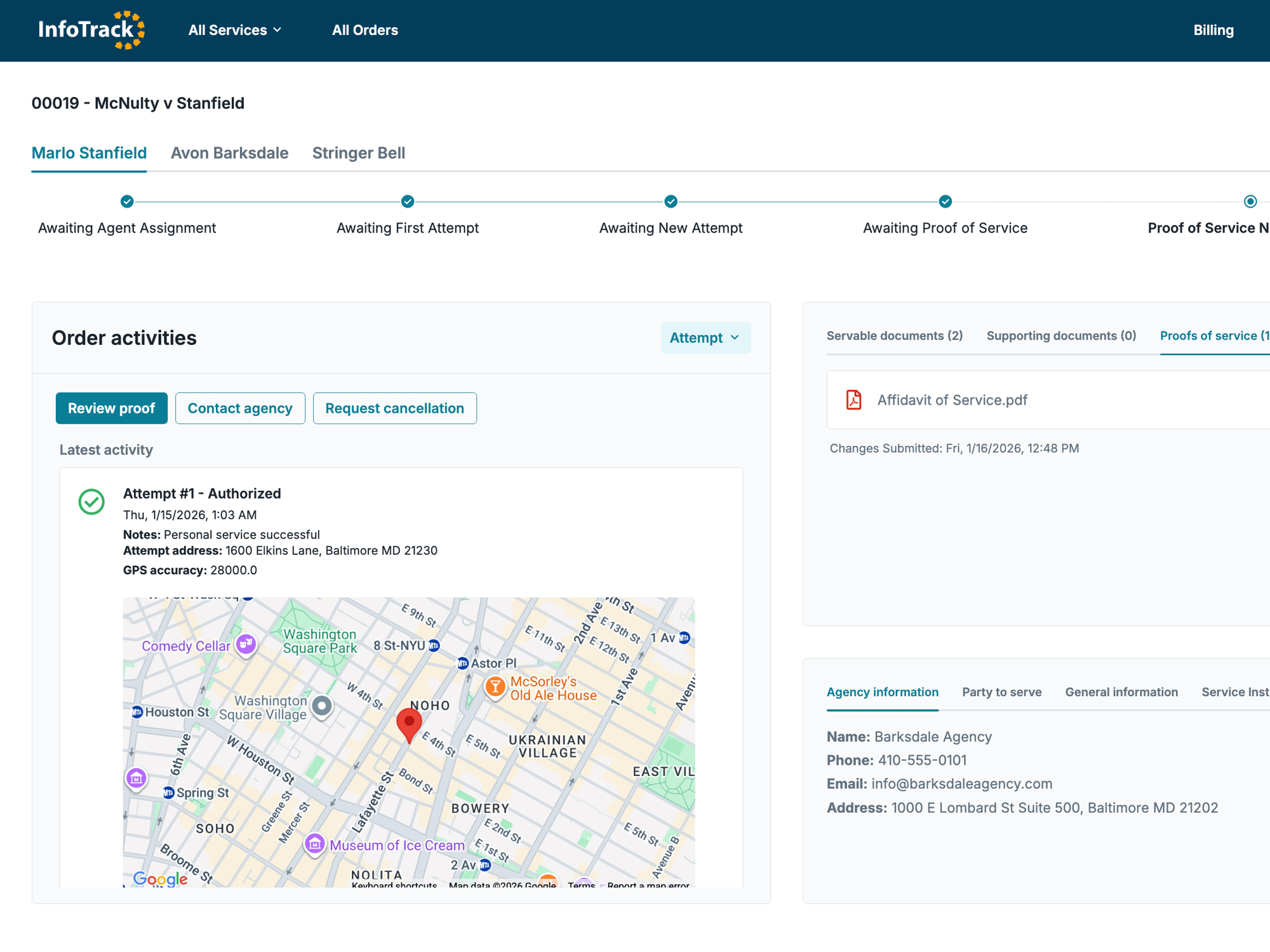Click the Awaiting Agent Assignment step checkmark
This screenshot has width=1270, height=952.
pyautogui.click(x=127, y=201)
